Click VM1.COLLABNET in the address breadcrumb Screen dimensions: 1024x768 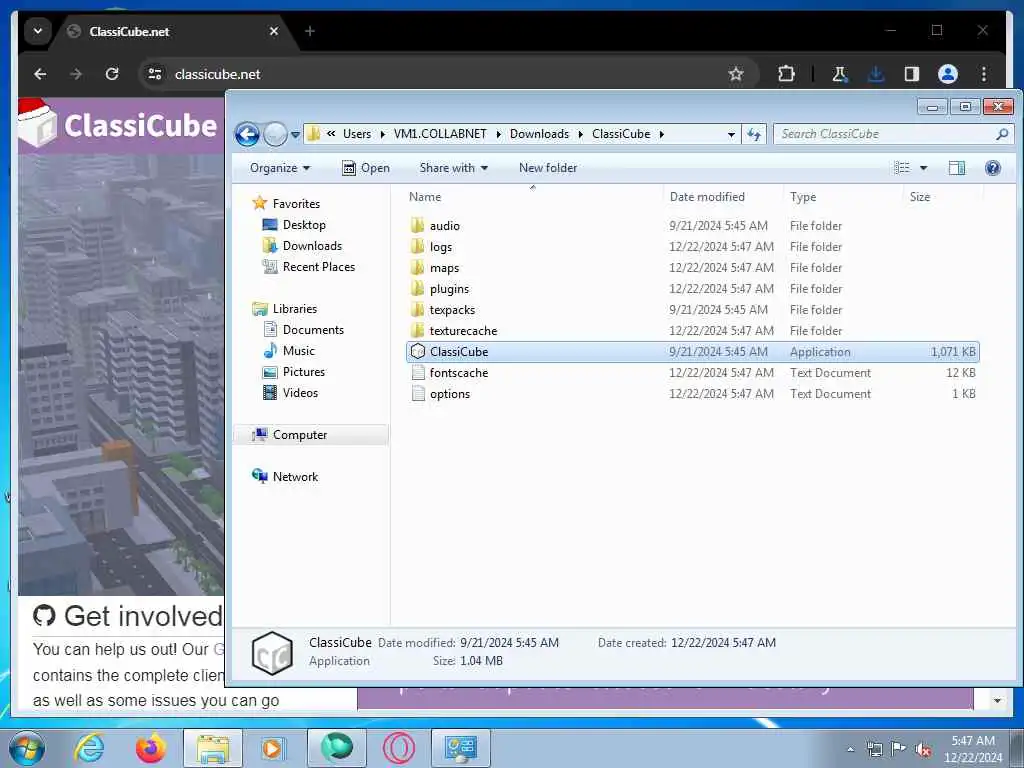(x=440, y=134)
